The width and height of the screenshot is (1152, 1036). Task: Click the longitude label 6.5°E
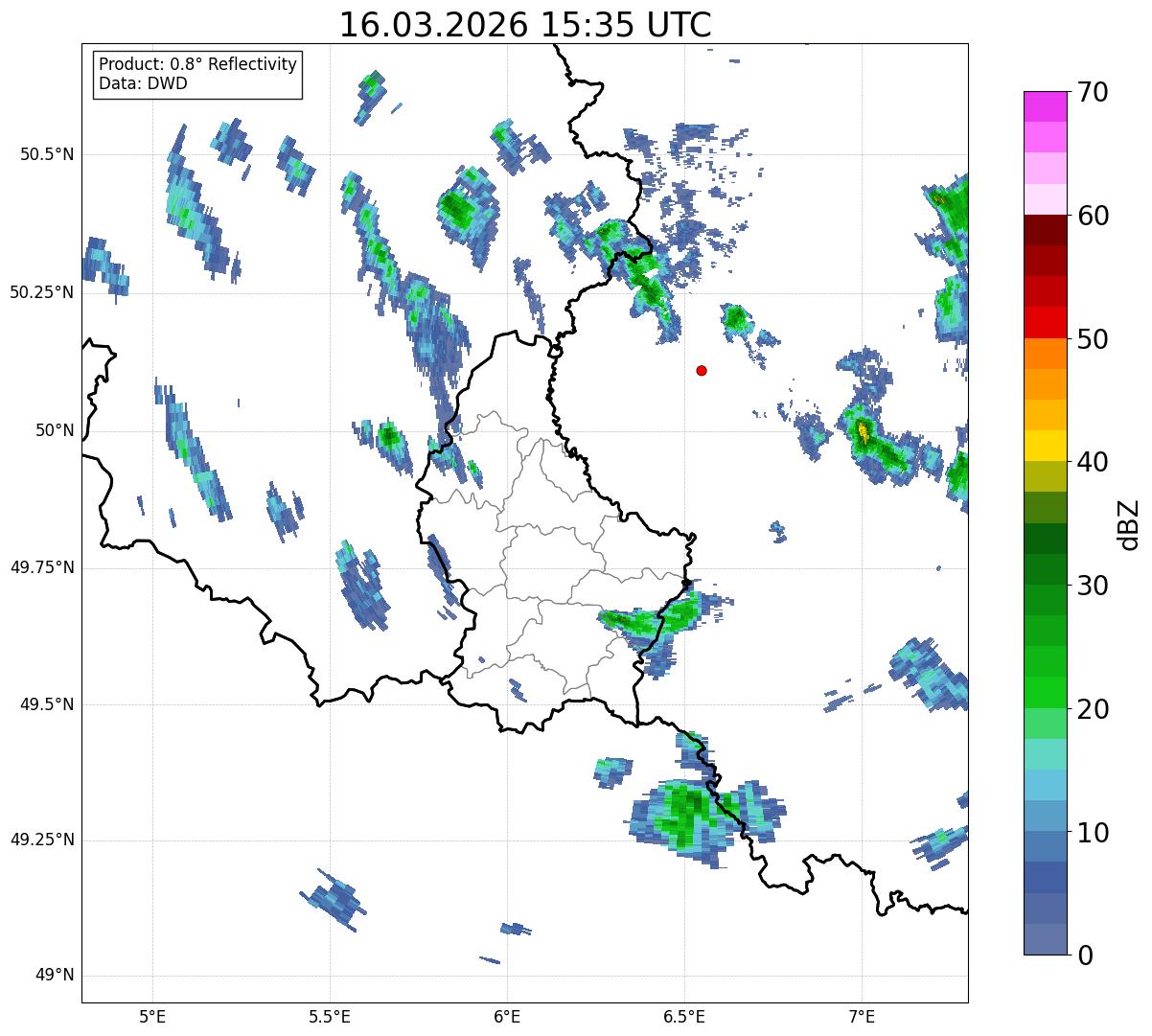tap(684, 1016)
